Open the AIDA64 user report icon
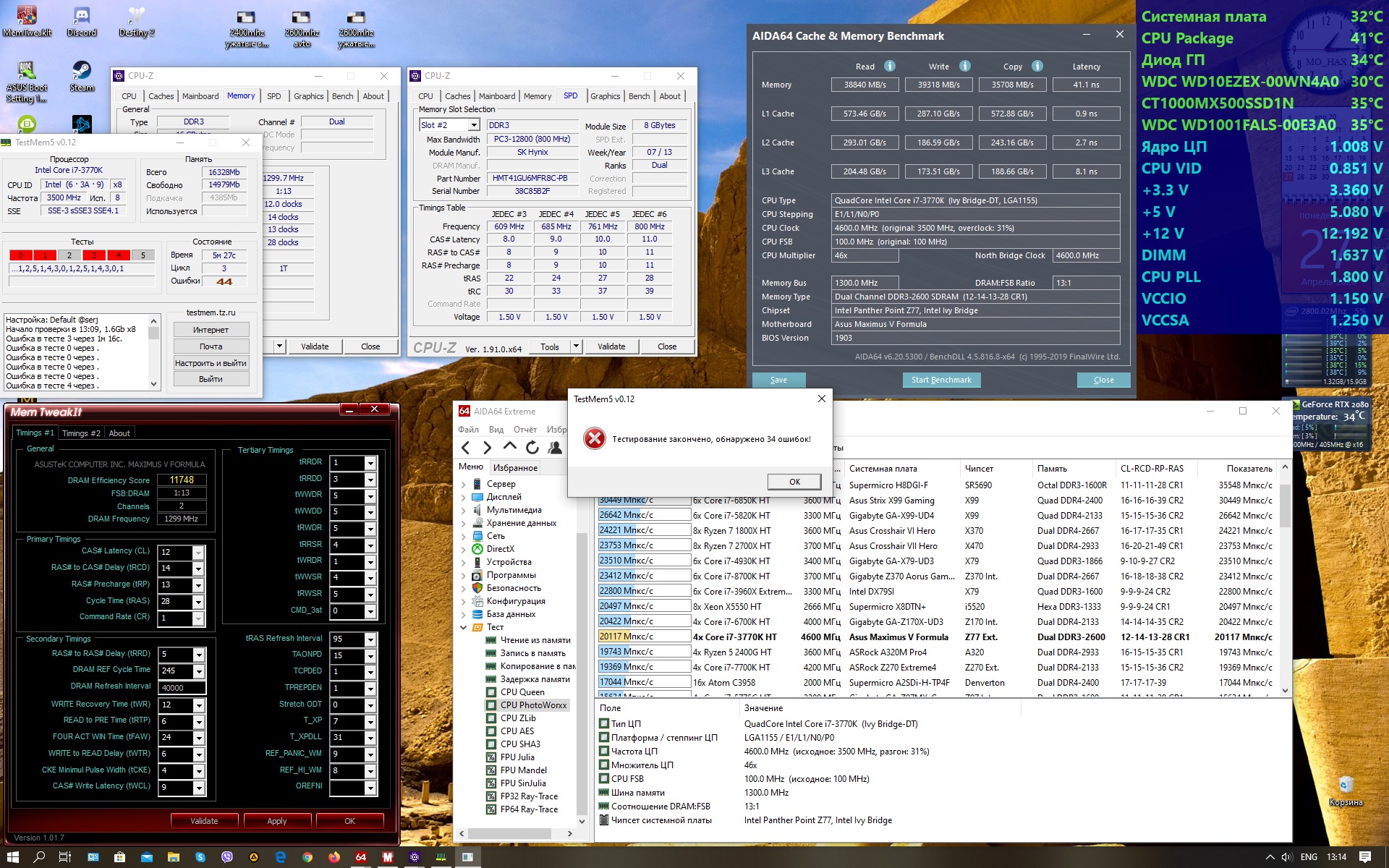 pos(555,448)
